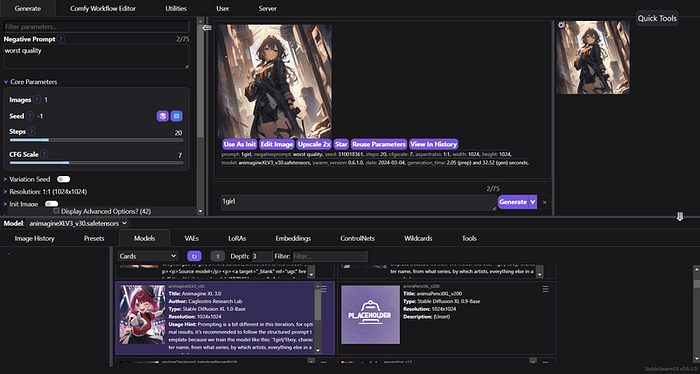Click View In History button
The width and height of the screenshot is (700, 374).
click(x=433, y=144)
